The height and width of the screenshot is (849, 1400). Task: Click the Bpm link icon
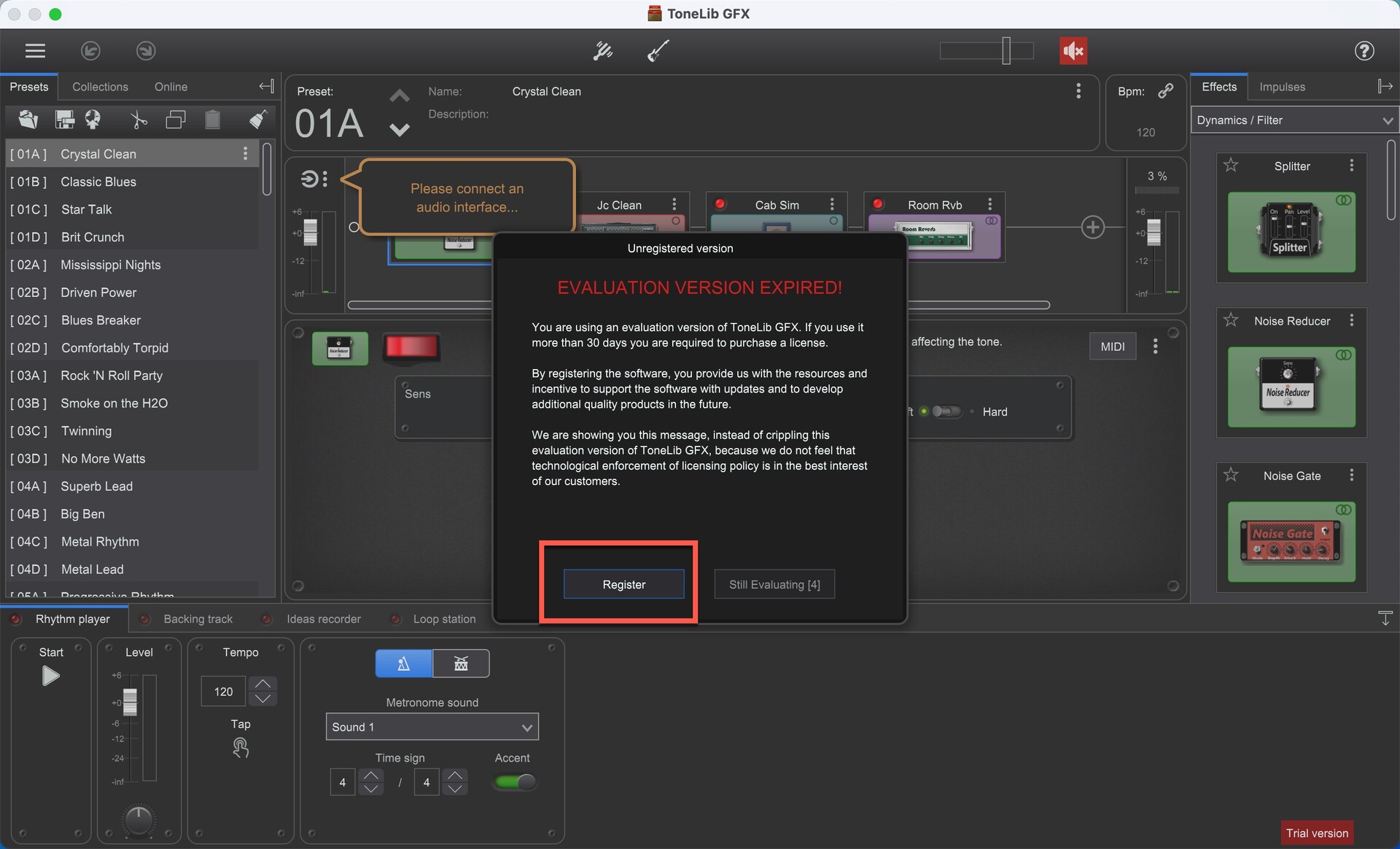pos(1166,90)
